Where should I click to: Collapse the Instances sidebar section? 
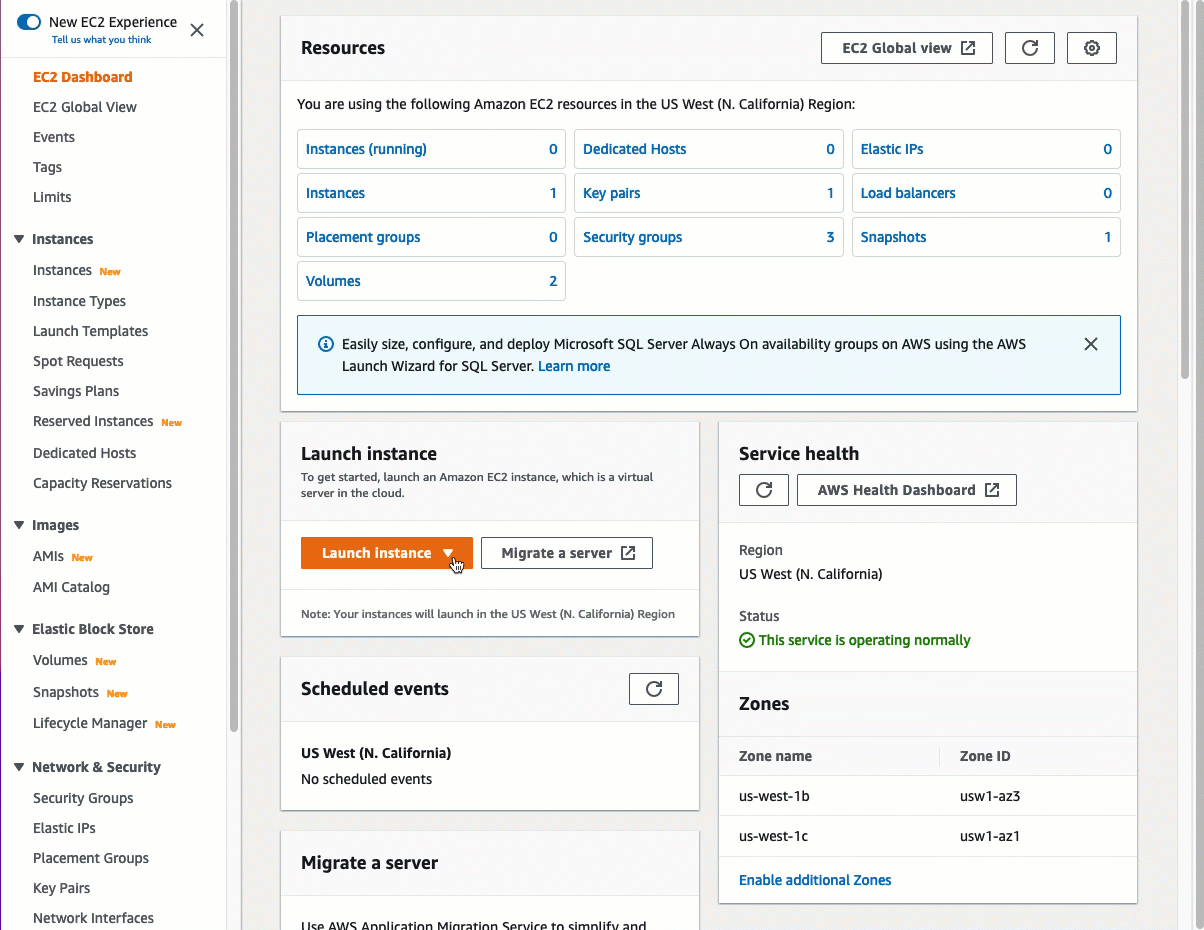(x=19, y=239)
